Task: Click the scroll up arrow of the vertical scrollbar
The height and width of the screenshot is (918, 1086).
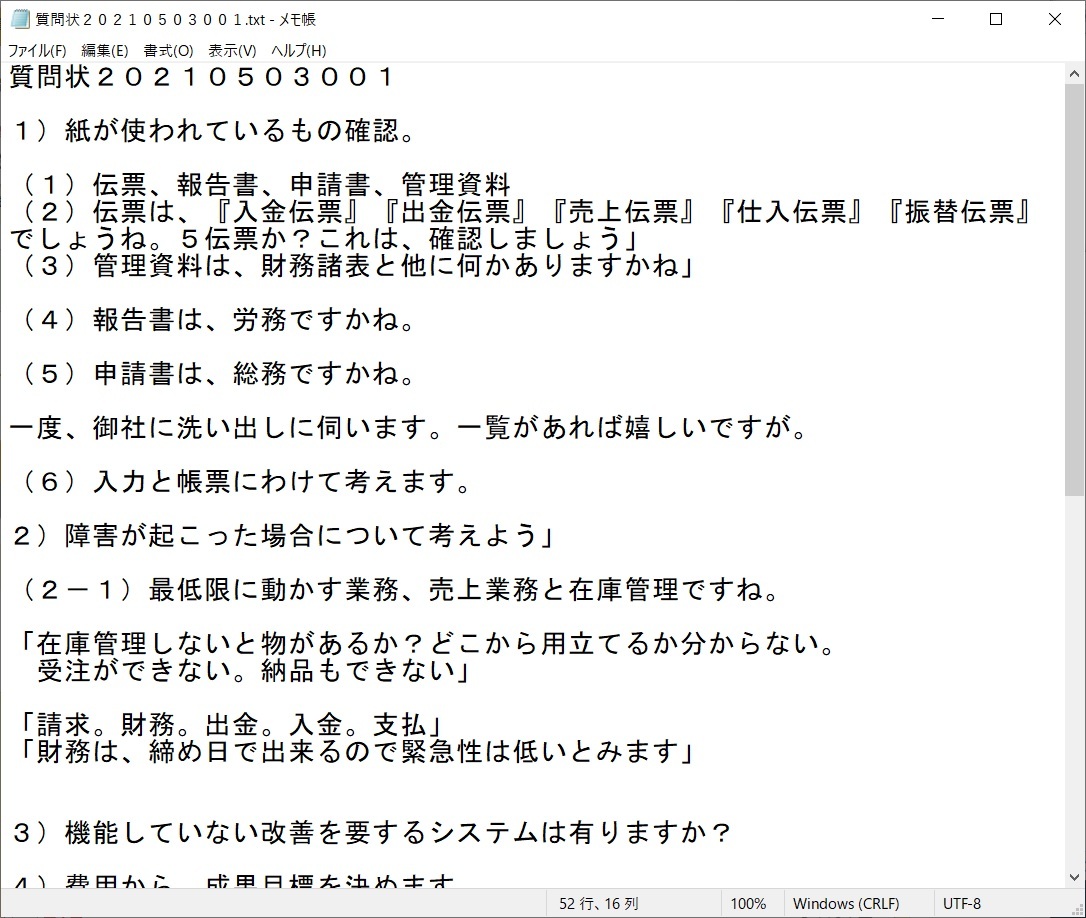Action: coord(1075,73)
